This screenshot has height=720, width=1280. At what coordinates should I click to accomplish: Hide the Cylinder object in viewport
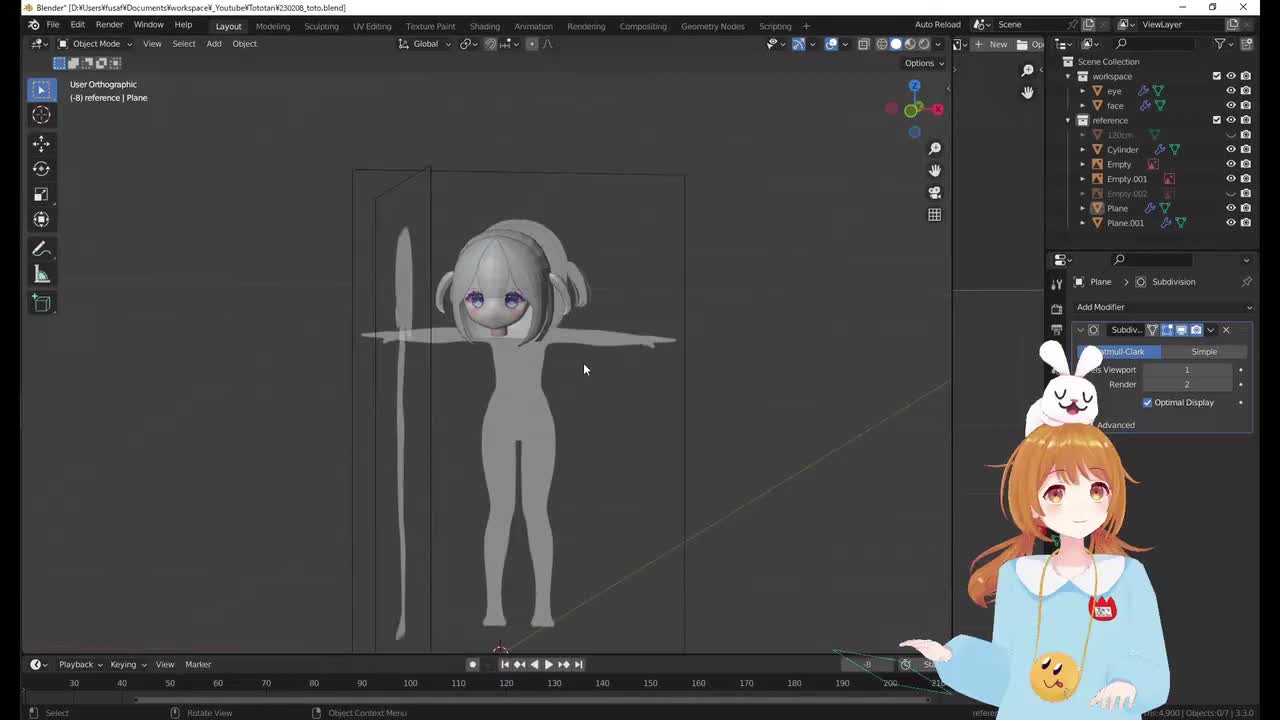tap(1231, 149)
